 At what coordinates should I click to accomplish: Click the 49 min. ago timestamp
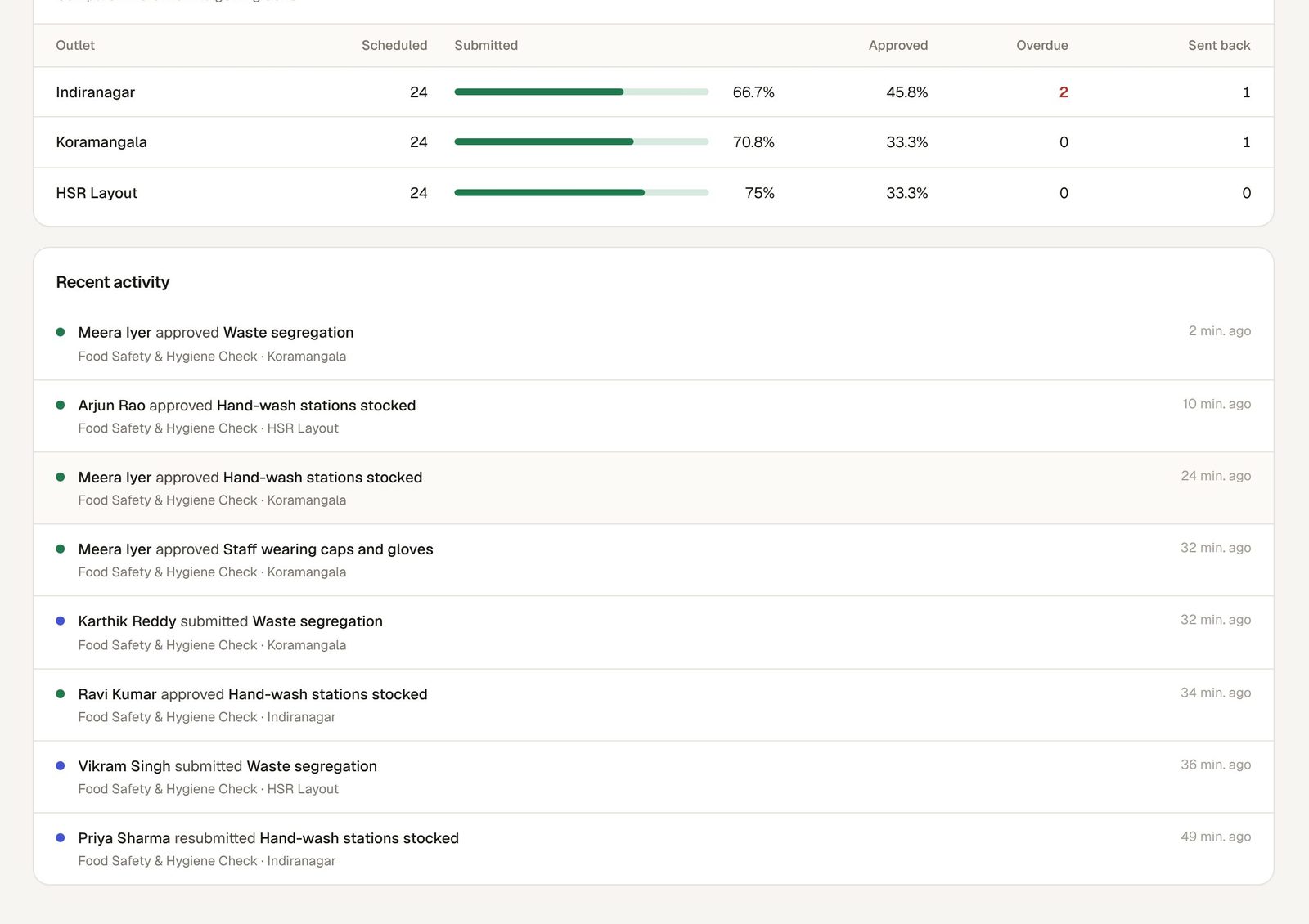[1216, 837]
